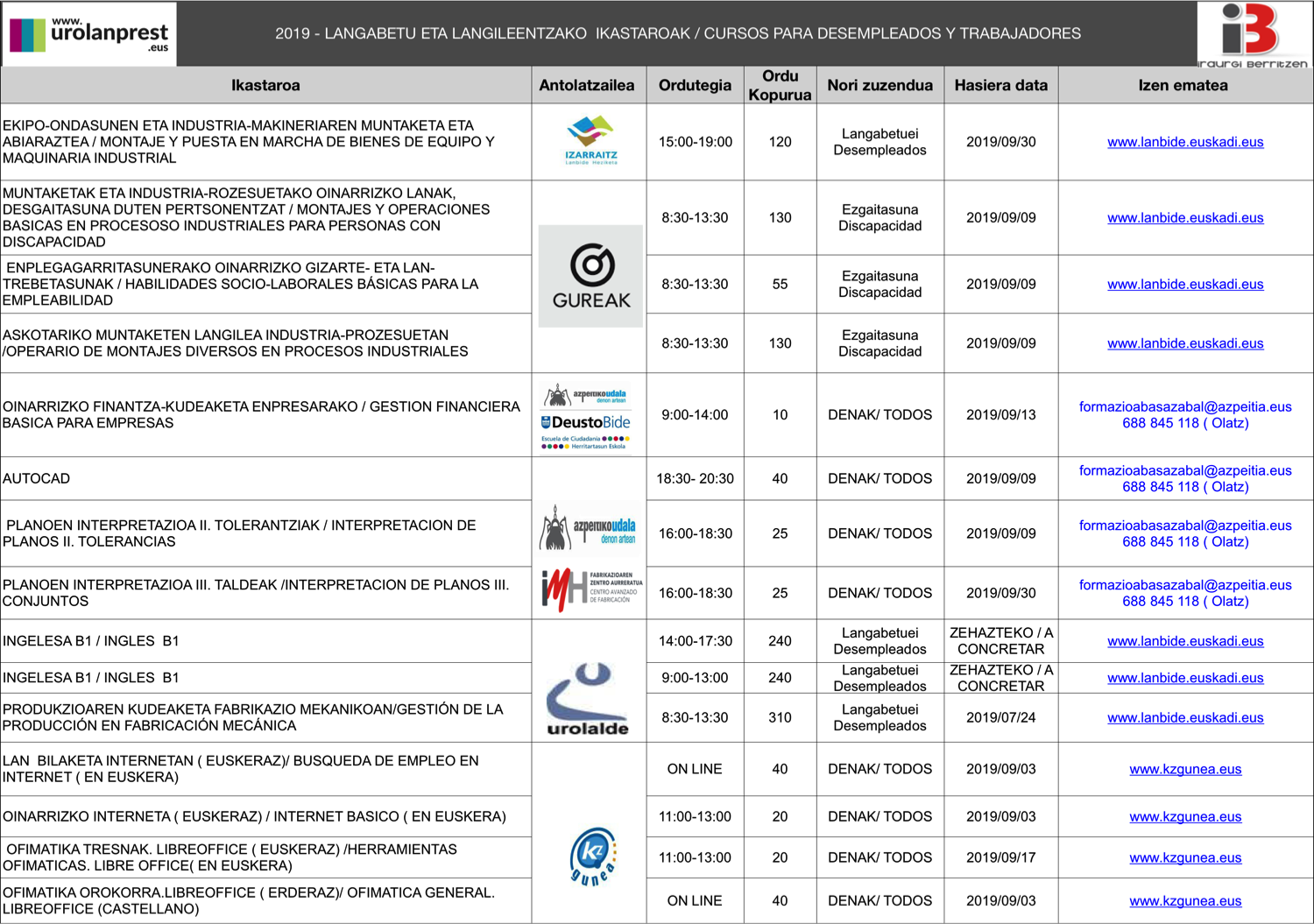Screen dimensions: 1314x924
Task: Click the page title banner text
Action: [x=678, y=33]
